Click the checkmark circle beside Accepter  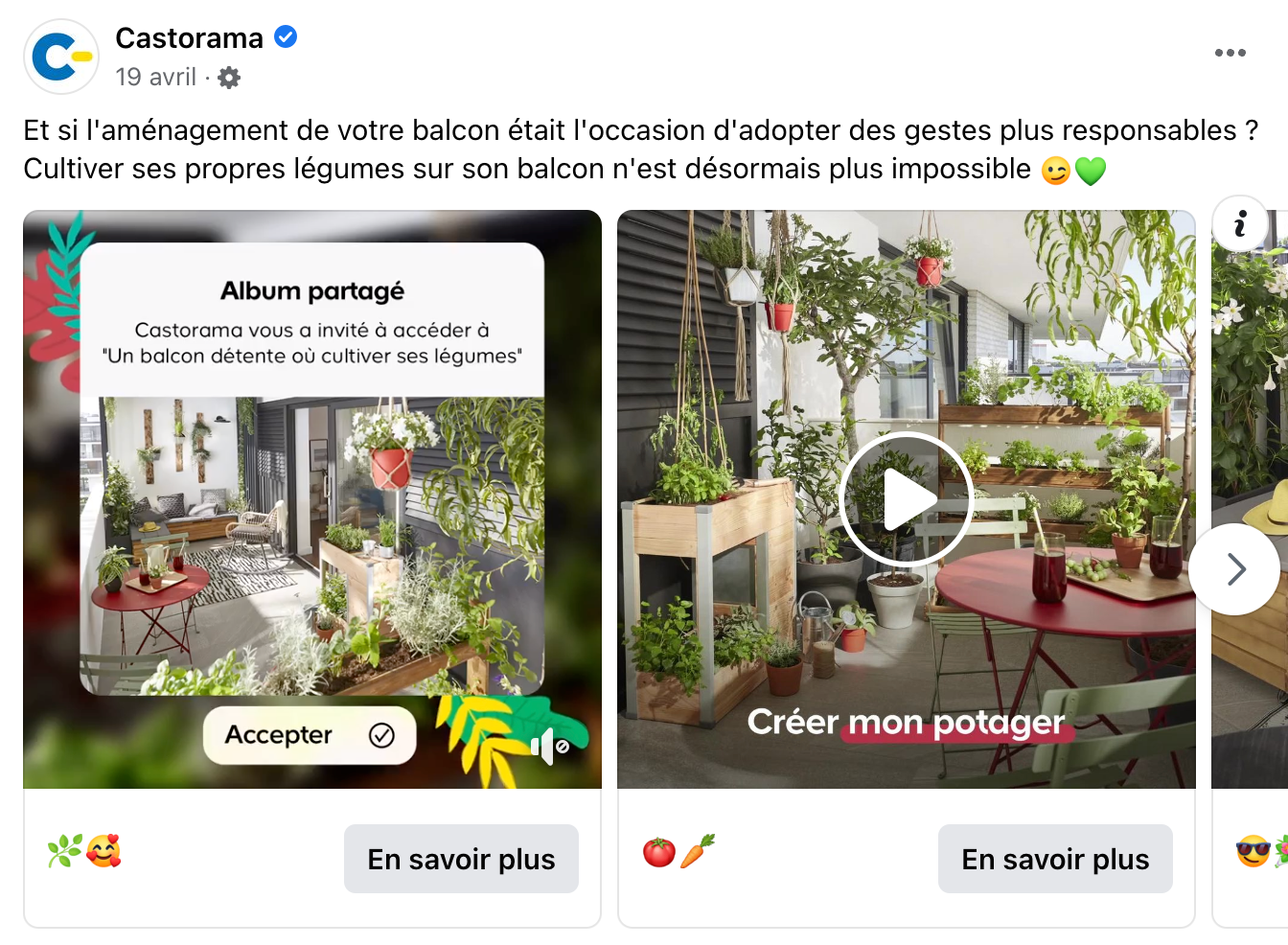click(x=381, y=735)
